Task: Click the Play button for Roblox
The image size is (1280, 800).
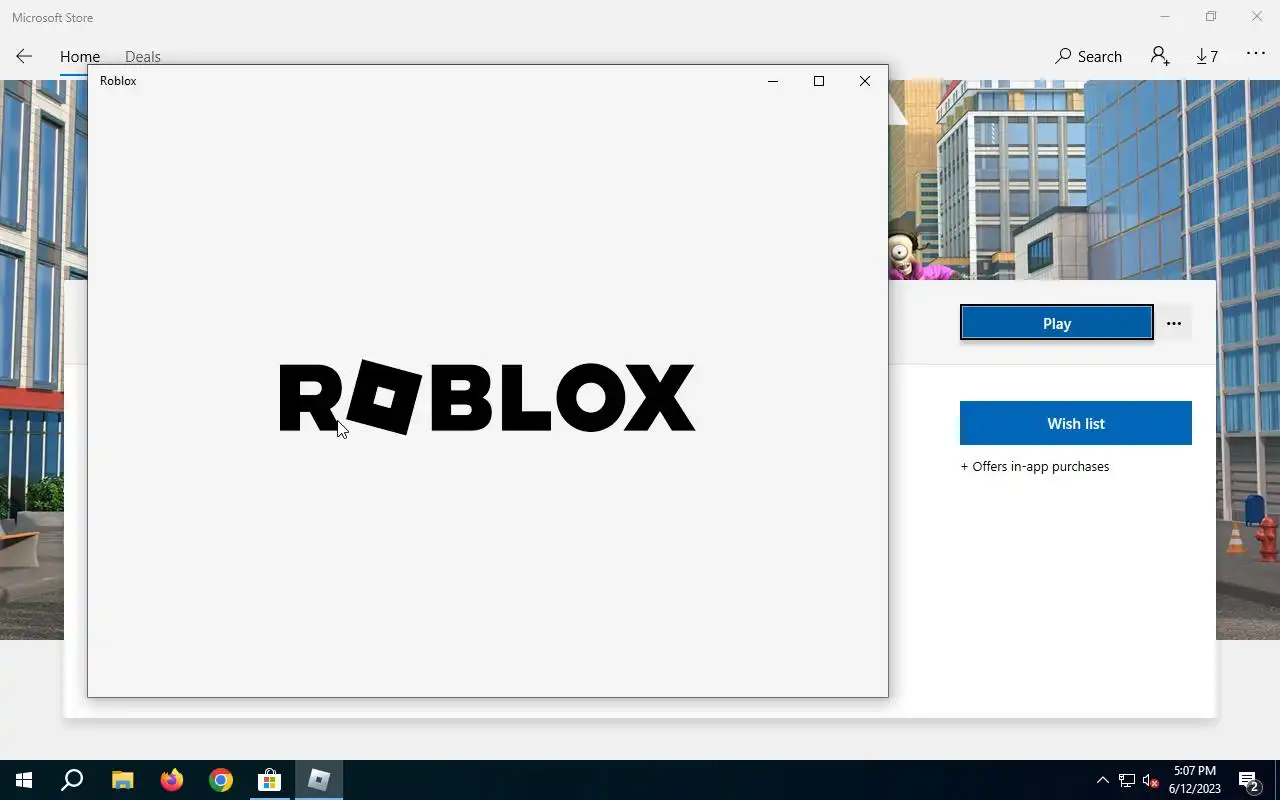Action: click(1057, 323)
